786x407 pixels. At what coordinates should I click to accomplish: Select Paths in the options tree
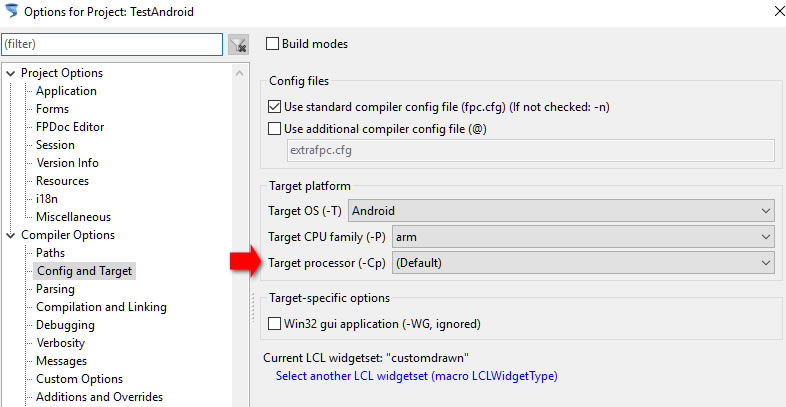click(50, 253)
